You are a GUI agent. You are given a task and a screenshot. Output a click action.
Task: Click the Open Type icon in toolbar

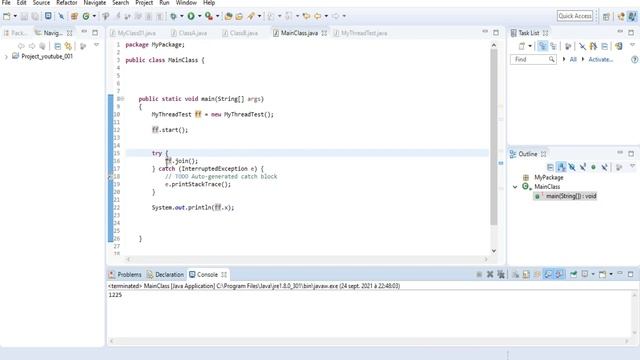coord(228,16)
